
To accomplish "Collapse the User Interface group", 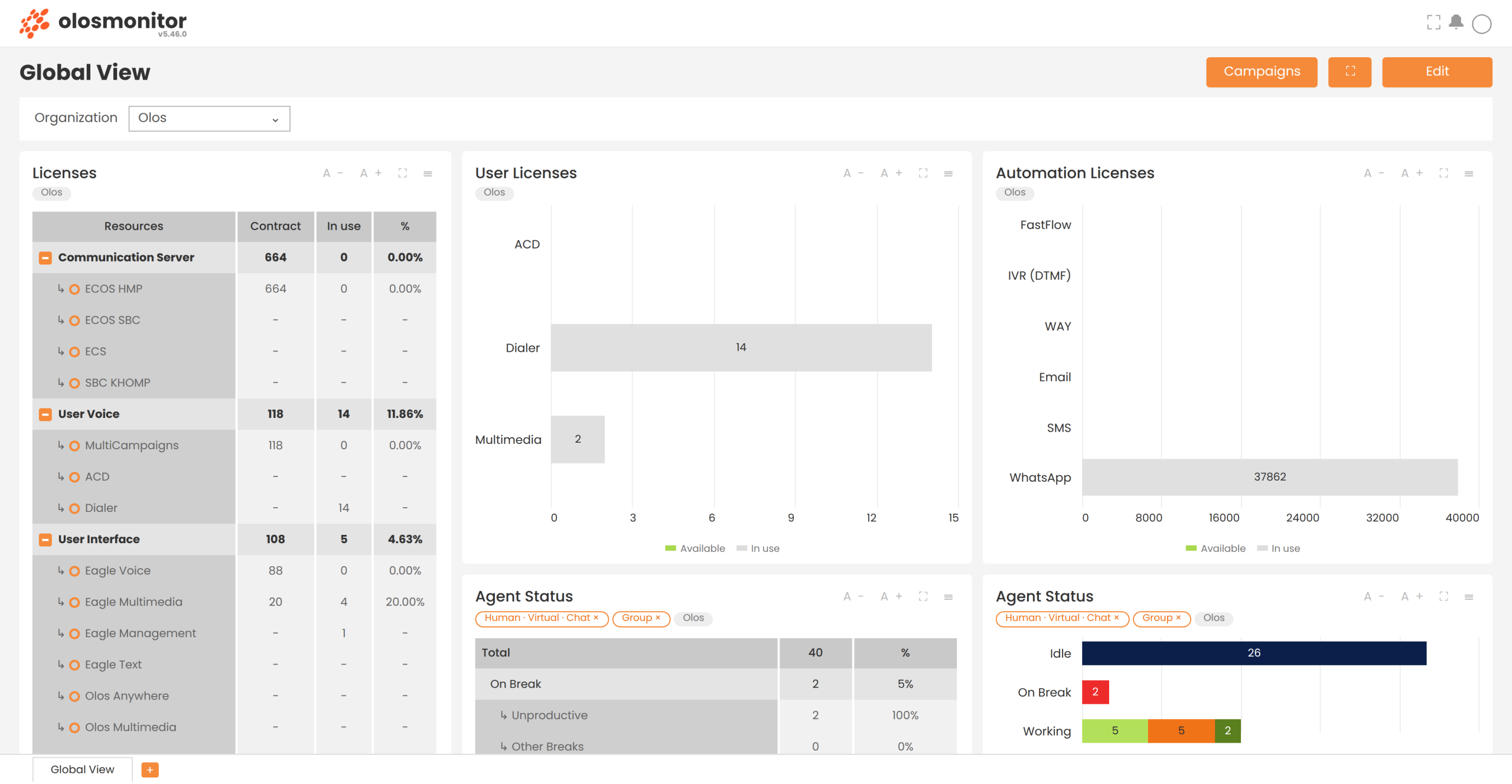I will point(45,540).
